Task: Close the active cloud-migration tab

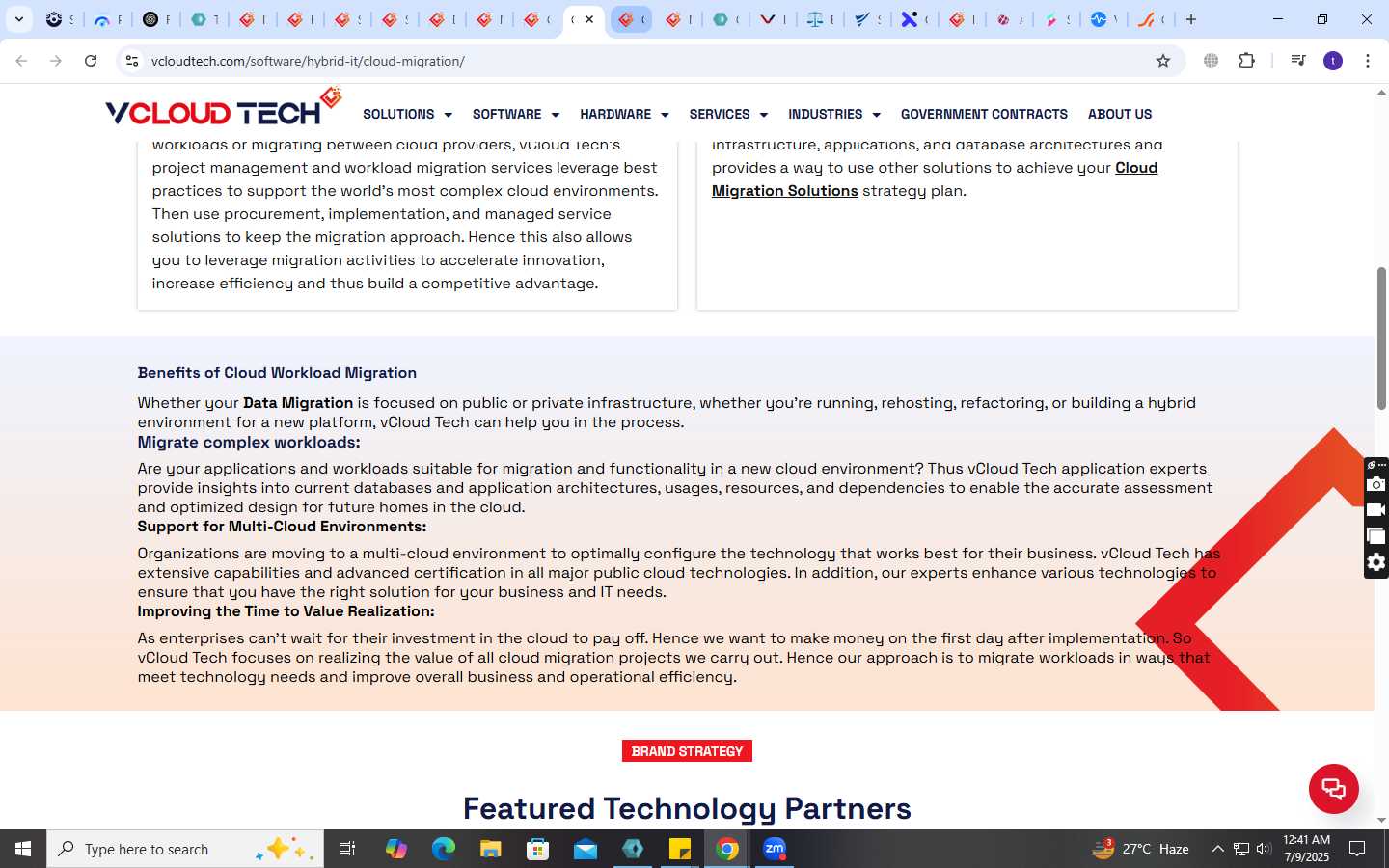Action: click(x=589, y=19)
